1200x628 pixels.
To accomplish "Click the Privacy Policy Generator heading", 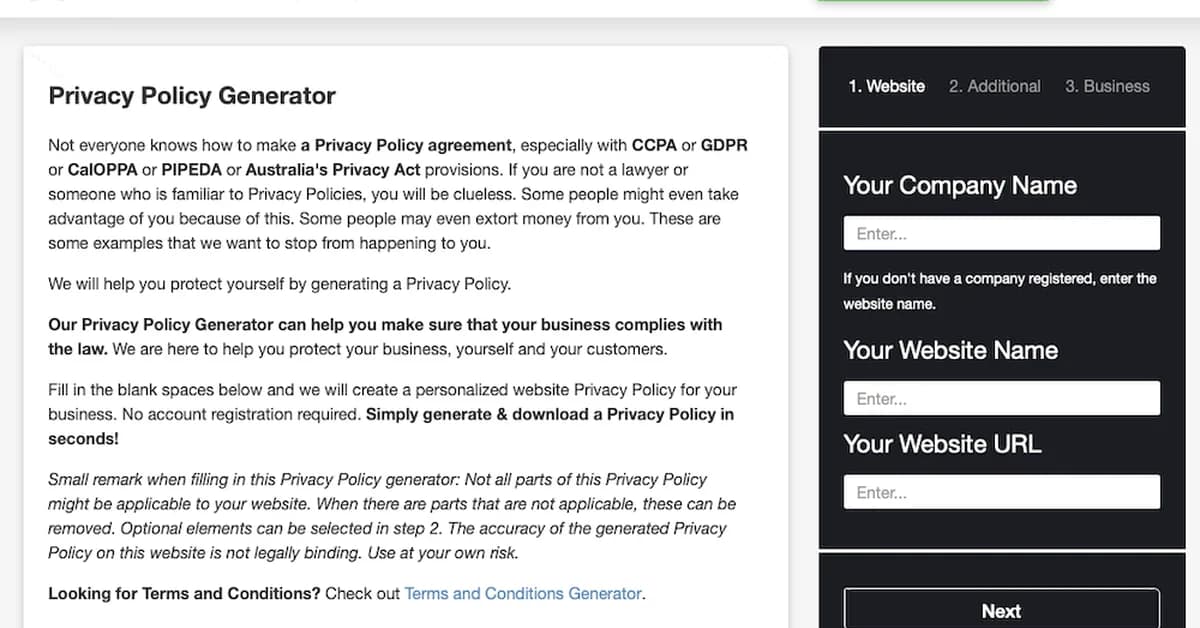I will pos(191,95).
